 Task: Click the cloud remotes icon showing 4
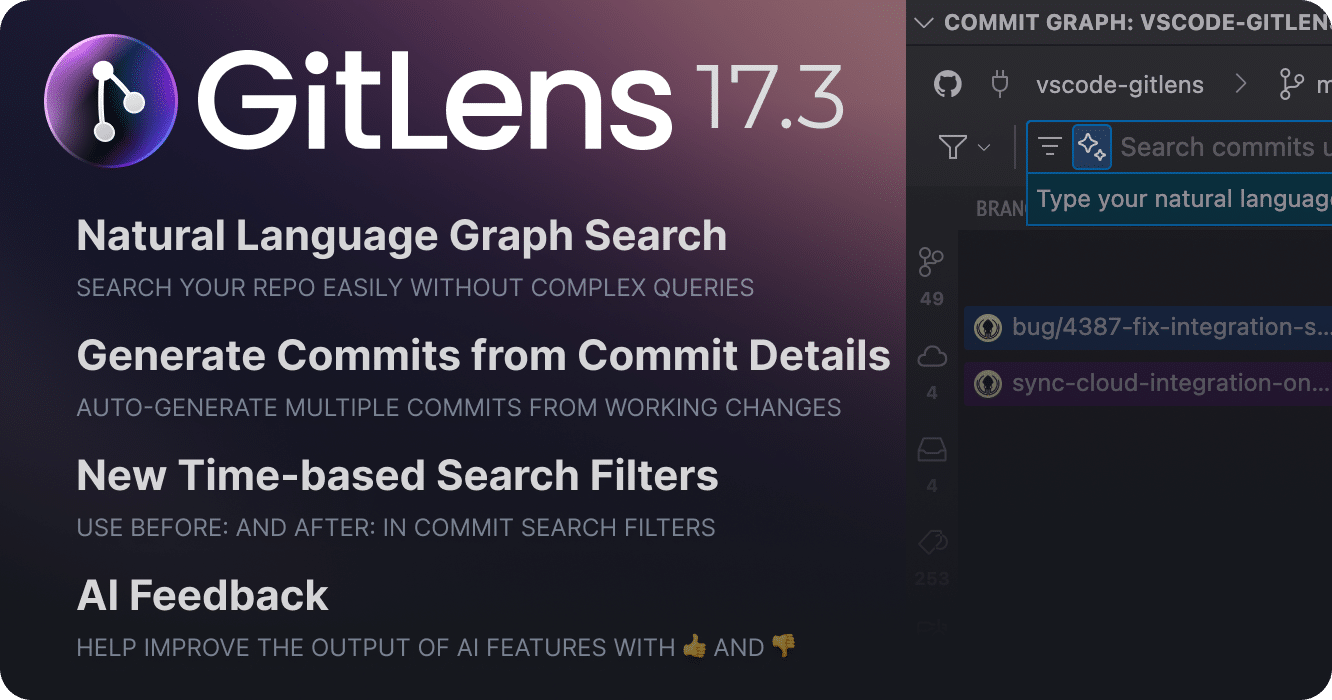(931, 357)
